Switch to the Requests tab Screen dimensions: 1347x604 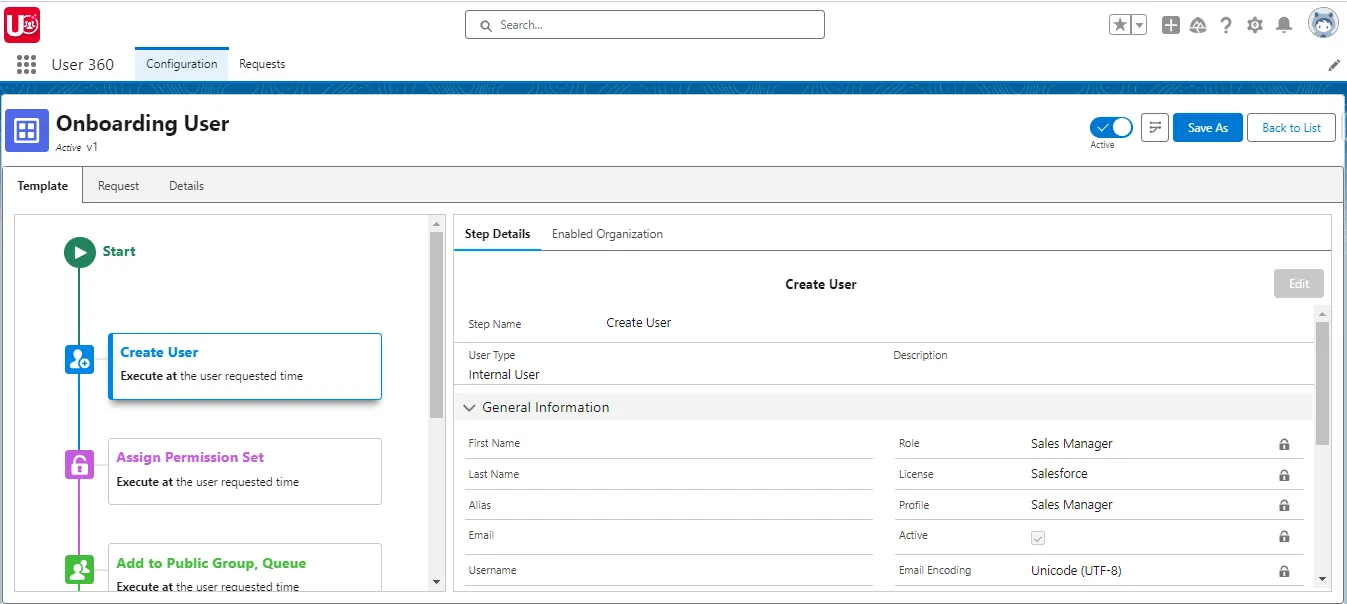(x=261, y=64)
